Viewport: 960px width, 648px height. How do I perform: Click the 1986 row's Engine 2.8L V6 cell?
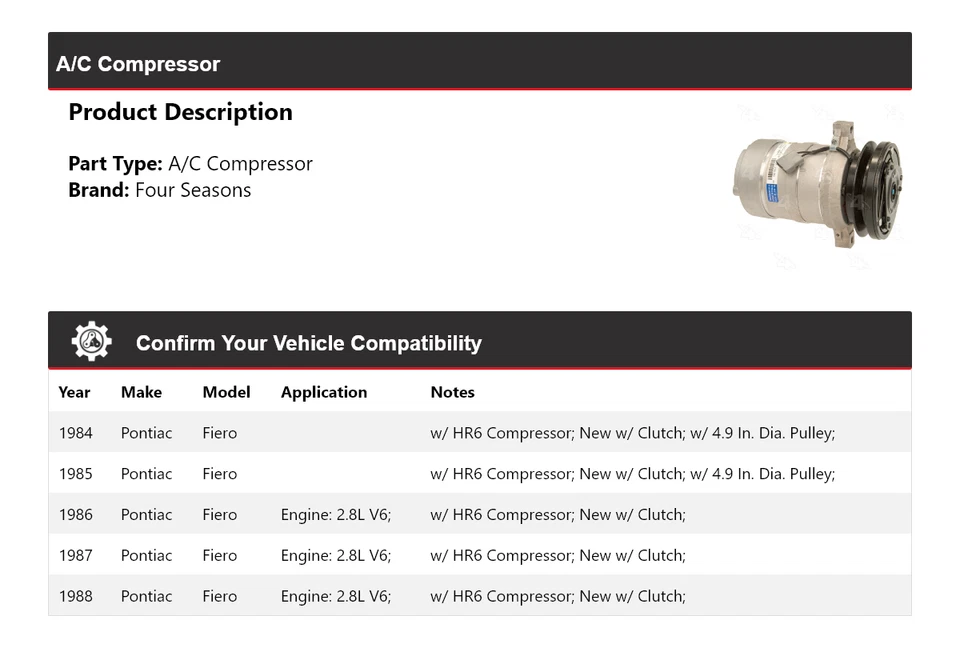pos(335,515)
